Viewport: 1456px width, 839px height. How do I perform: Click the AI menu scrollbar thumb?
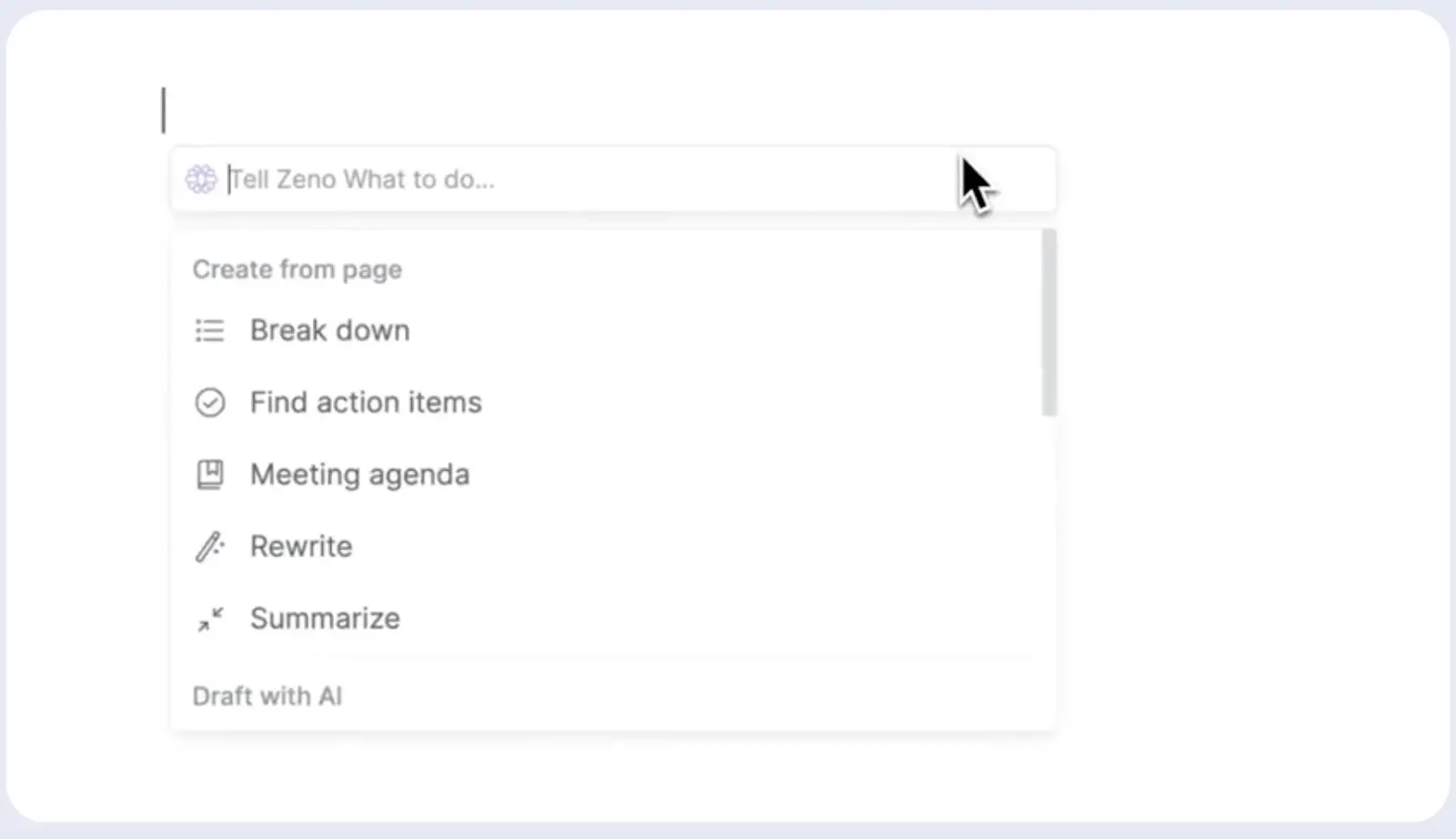click(1049, 322)
